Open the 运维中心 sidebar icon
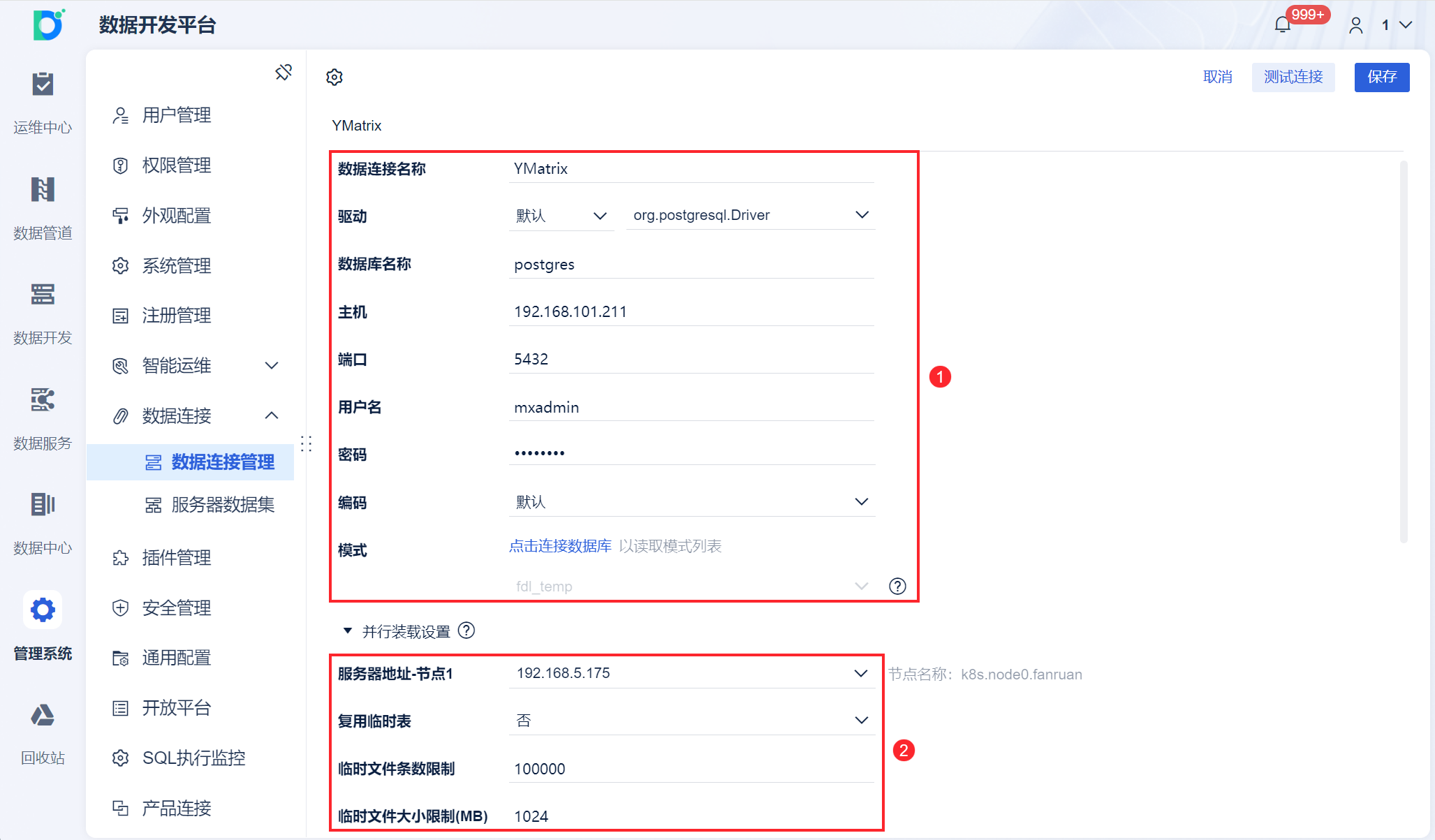This screenshot has height=840, width=1435. click(x=43, y=85)
